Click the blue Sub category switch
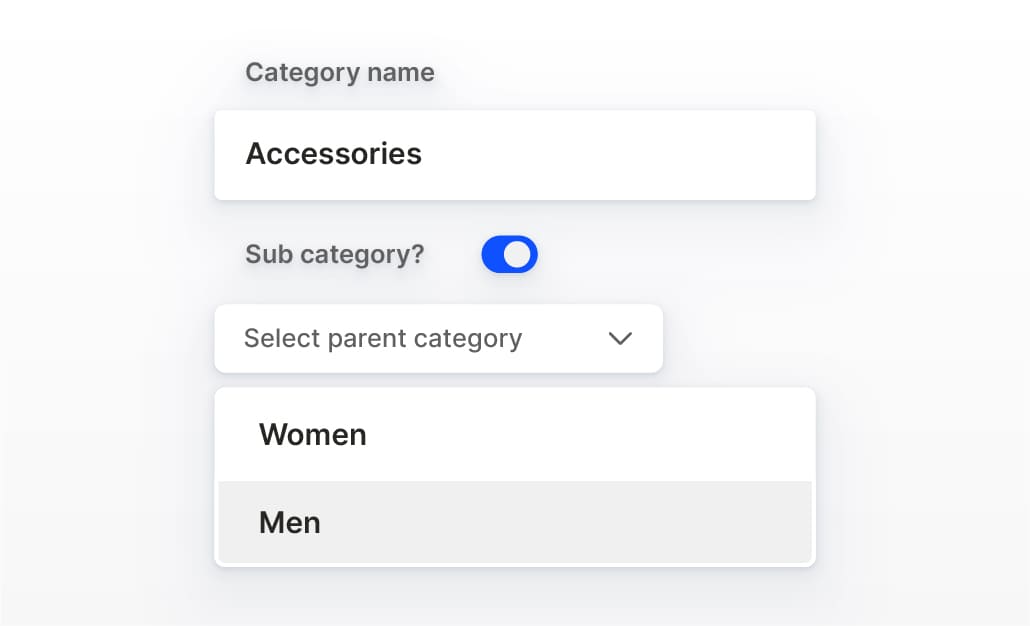Image resolution: width=1030 pixels, height=626 pixels. 509,255
